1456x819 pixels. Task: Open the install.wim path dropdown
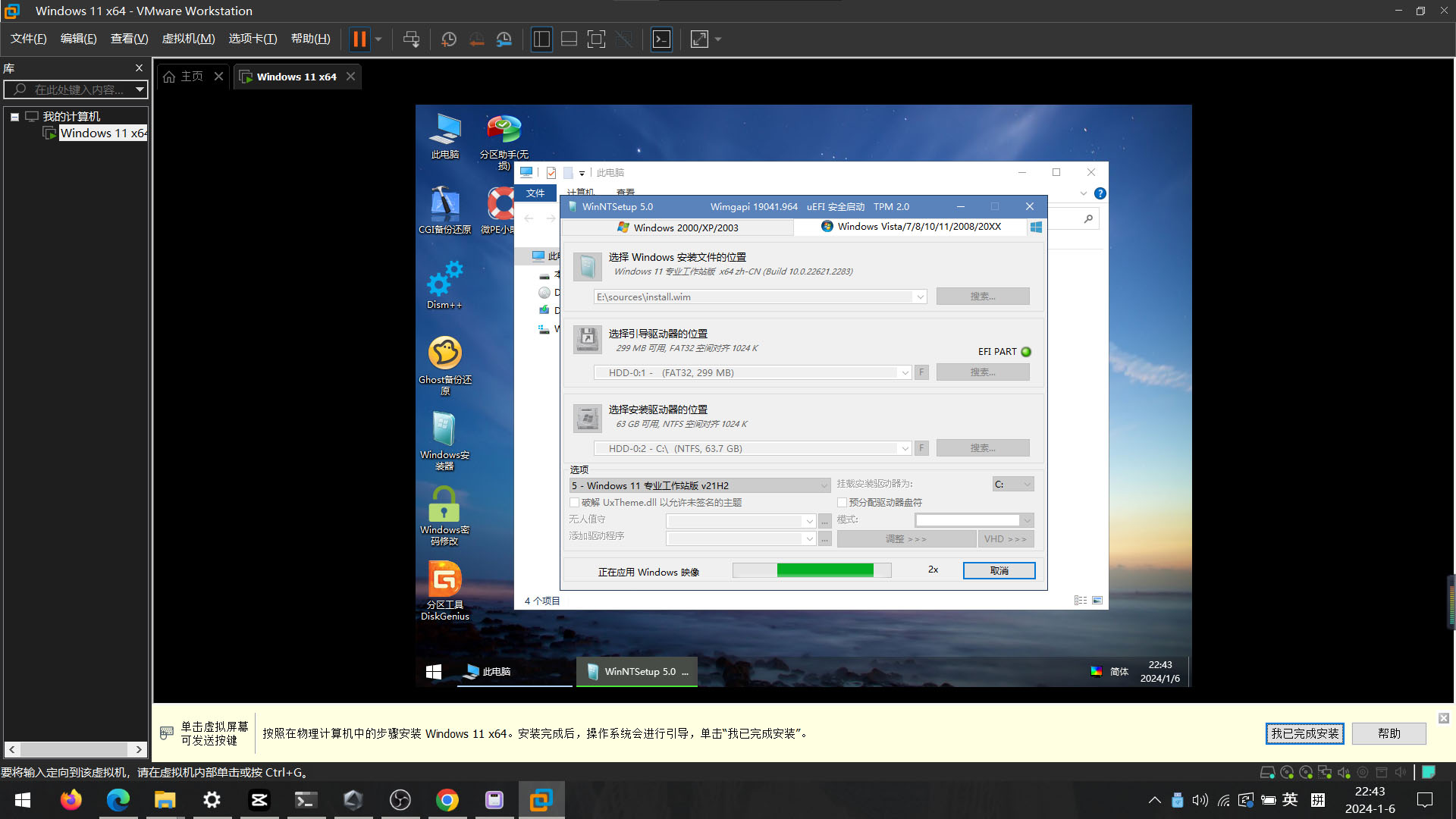tap(920, 297)
